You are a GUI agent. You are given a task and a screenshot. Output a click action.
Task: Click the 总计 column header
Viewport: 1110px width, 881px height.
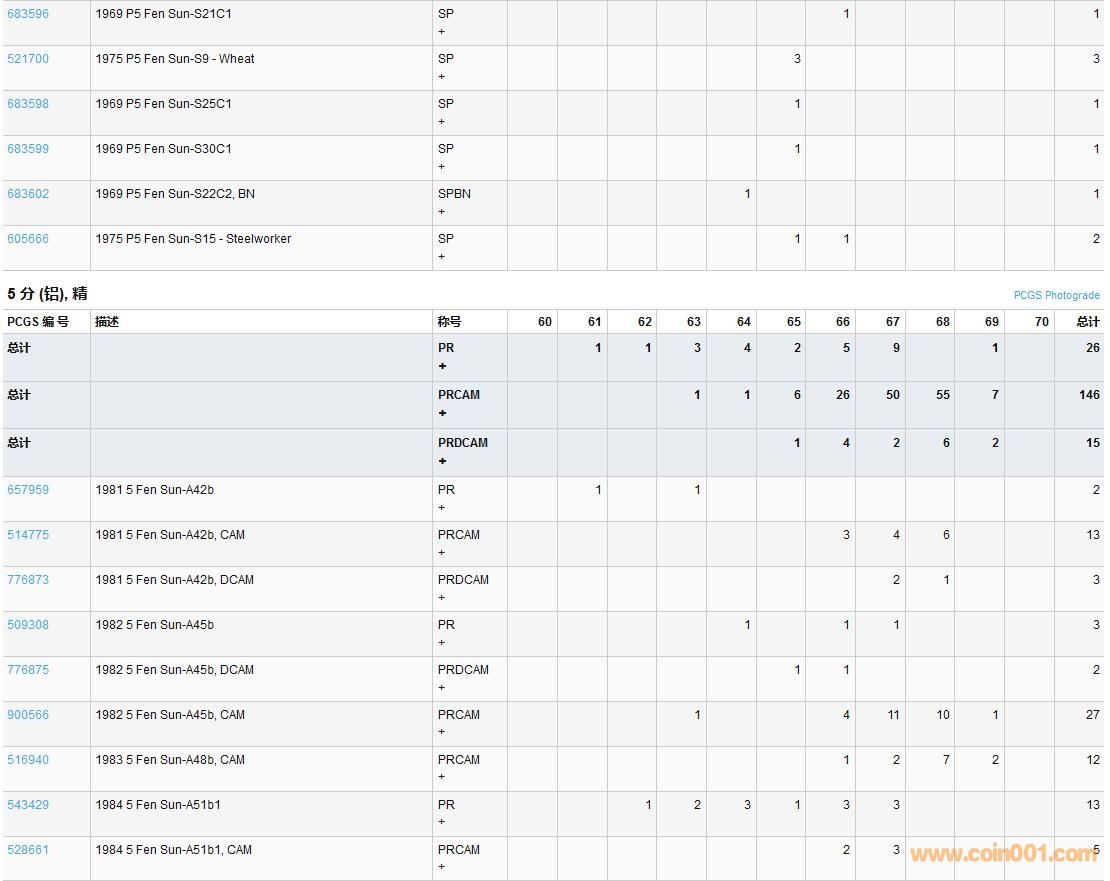pyautogui.click(x=1087, y=322)
